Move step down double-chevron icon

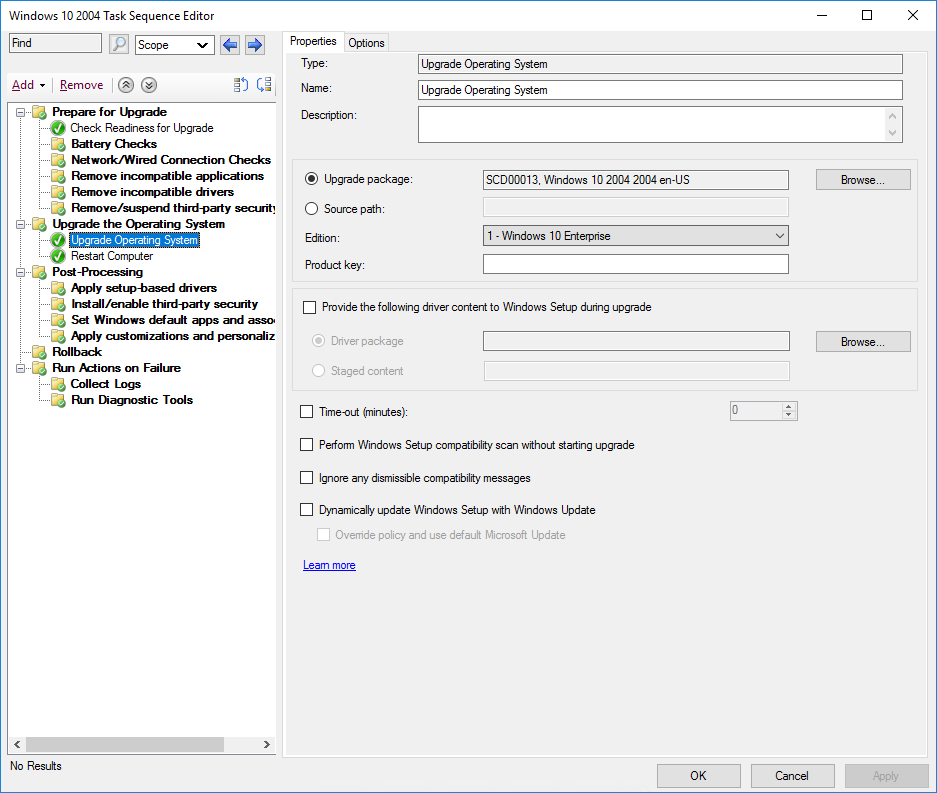pos(149,85)
